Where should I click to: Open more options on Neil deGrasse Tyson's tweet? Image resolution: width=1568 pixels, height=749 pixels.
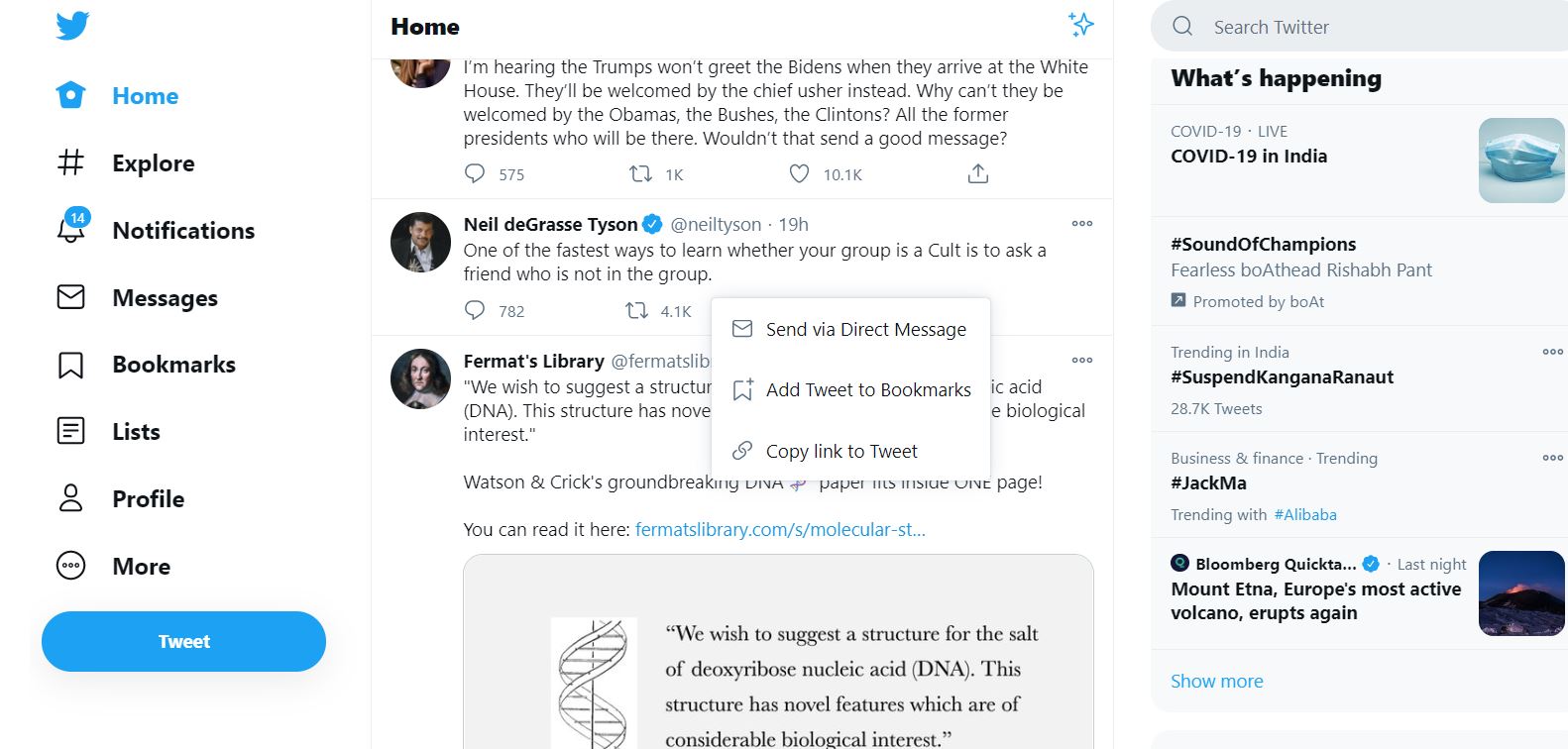[x=1082, y=224]
